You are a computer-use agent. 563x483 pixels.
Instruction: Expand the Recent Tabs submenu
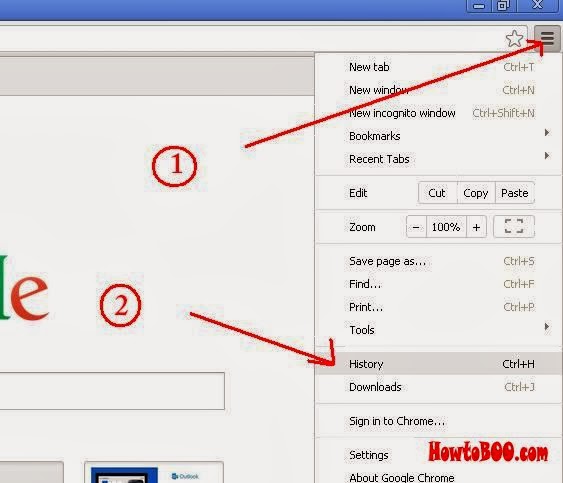pos(438,159)
